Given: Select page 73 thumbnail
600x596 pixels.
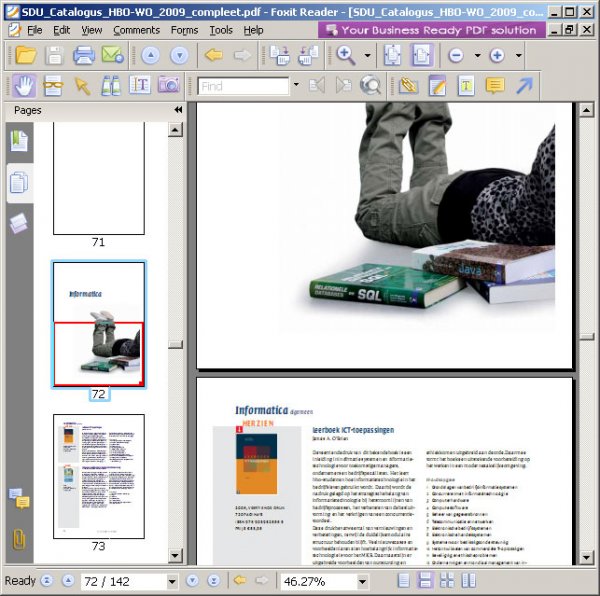Looking at the screenshot, I should 98,476.
